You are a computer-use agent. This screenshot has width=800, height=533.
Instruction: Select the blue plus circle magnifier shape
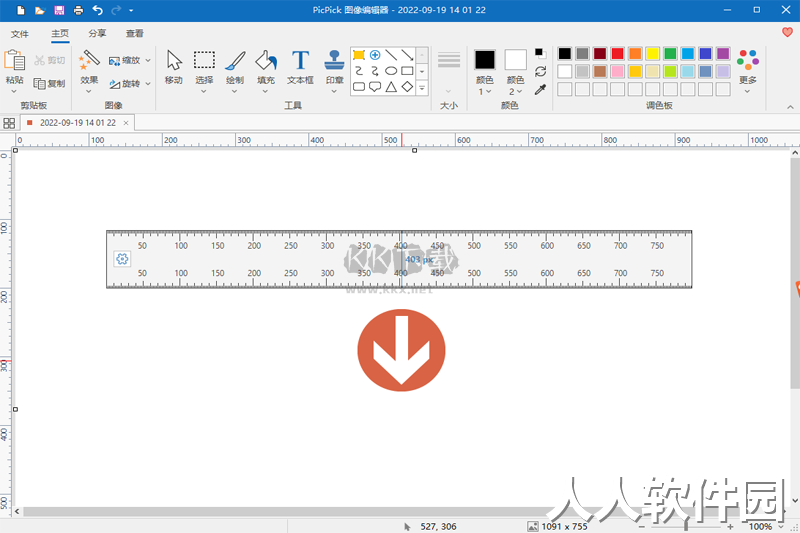[x=375, y=55]
